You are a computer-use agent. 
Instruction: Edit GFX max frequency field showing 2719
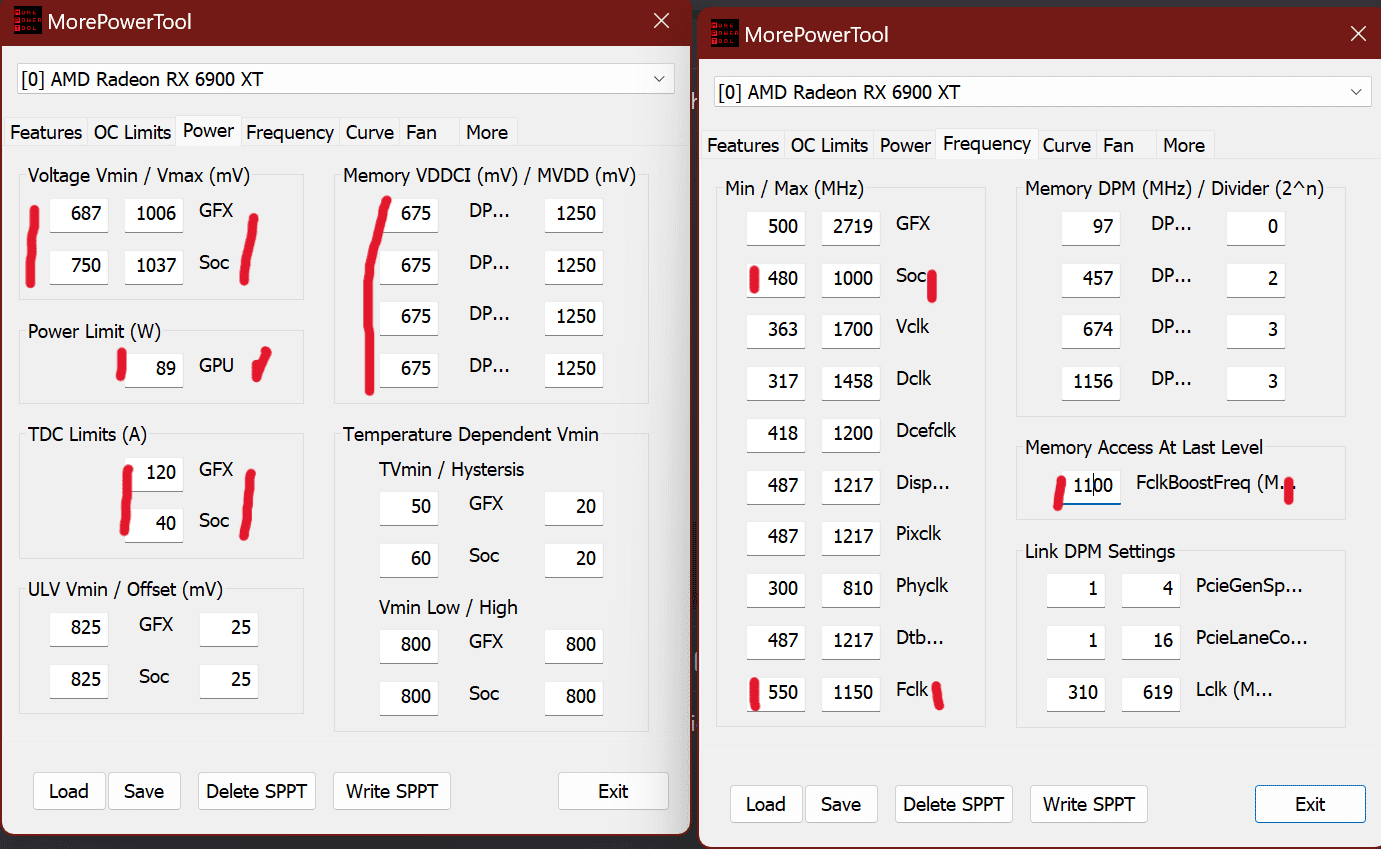click(850, 226)
